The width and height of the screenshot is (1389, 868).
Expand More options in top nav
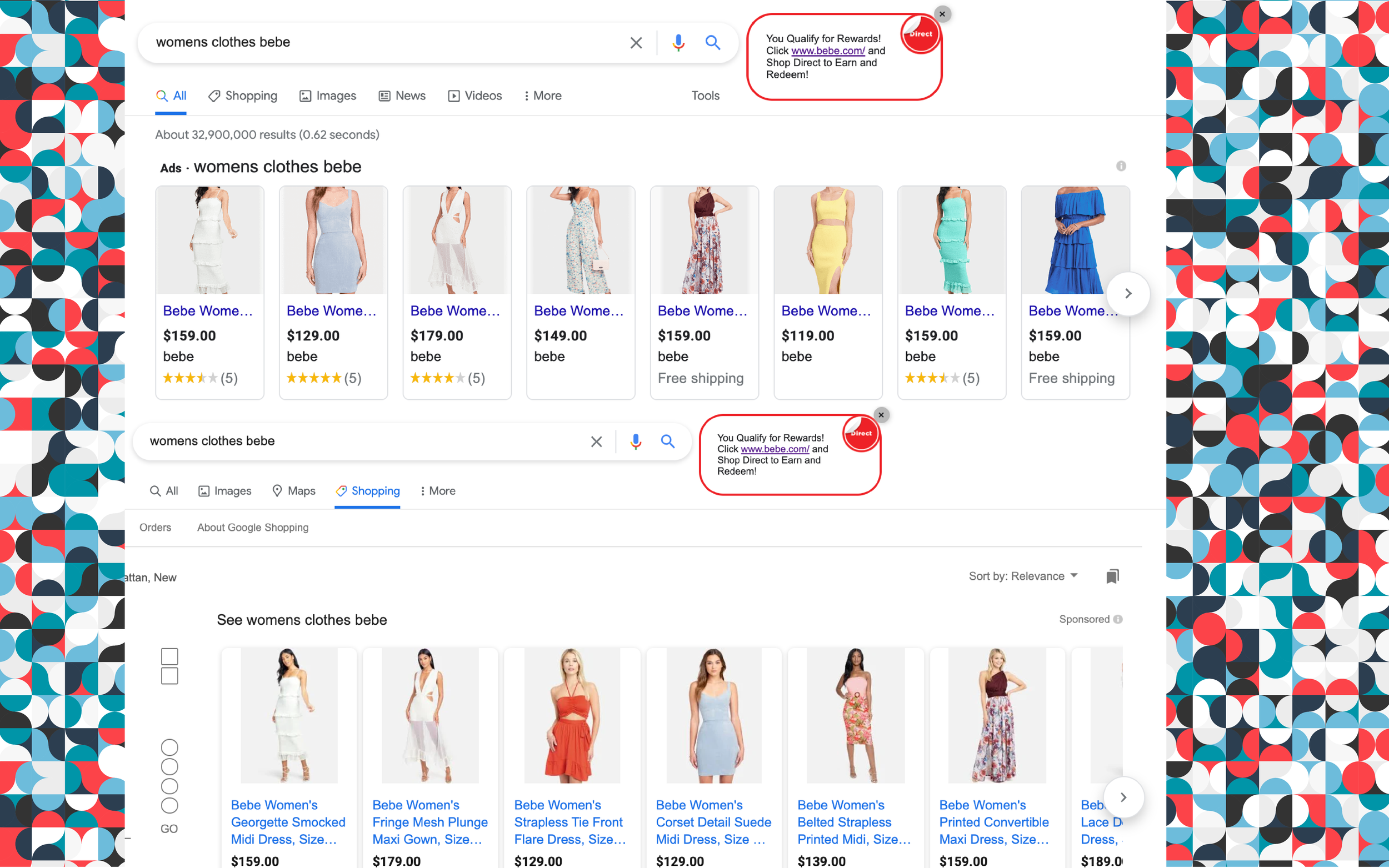click(x=543, y=96)
